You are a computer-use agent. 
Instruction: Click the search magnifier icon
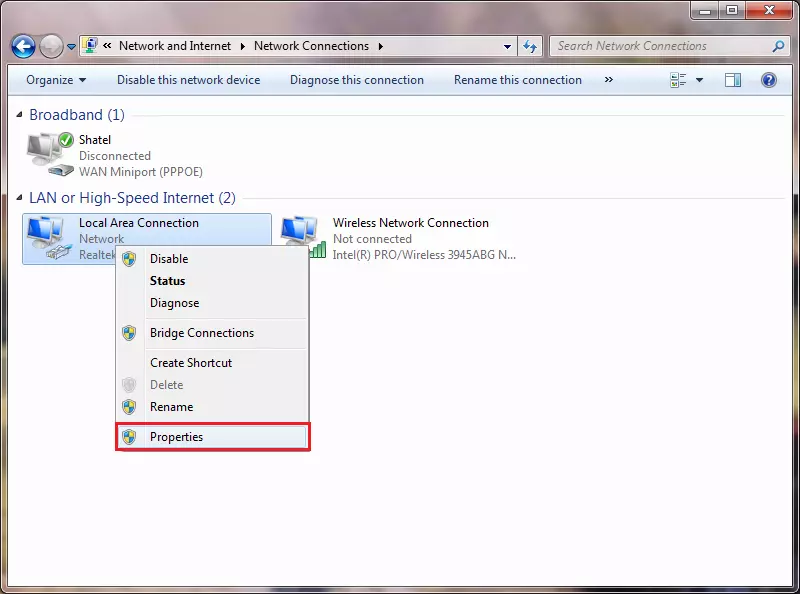coord(778,46)
